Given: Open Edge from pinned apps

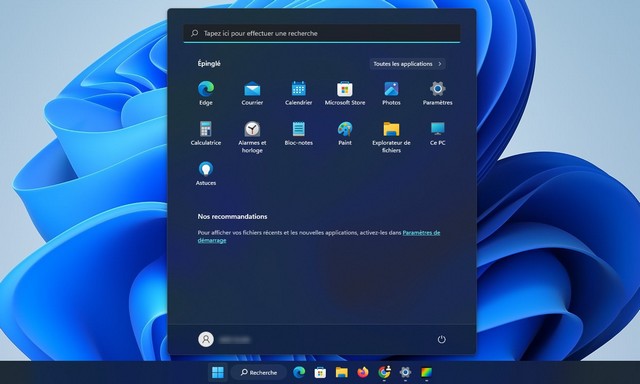Looking at the screenshot, I should (x=206, y=93).
